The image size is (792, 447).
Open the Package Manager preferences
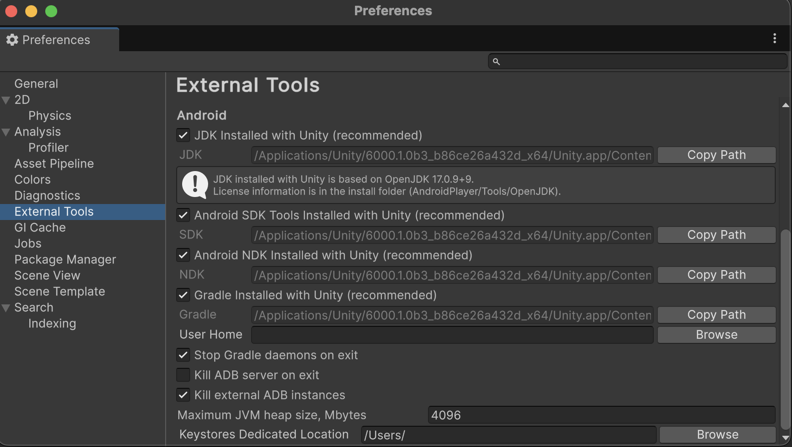click(65, 260)
